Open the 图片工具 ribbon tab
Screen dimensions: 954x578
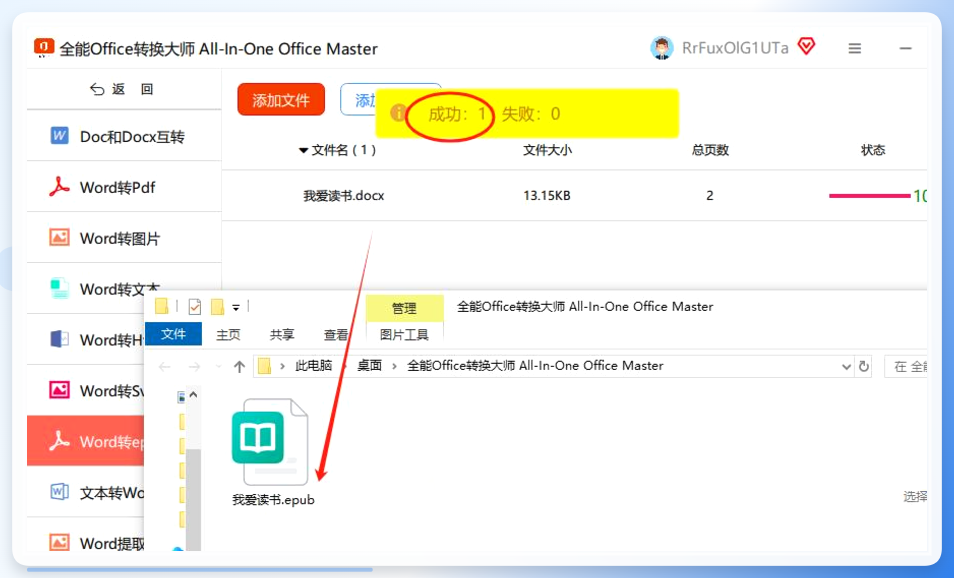point(404,335)
